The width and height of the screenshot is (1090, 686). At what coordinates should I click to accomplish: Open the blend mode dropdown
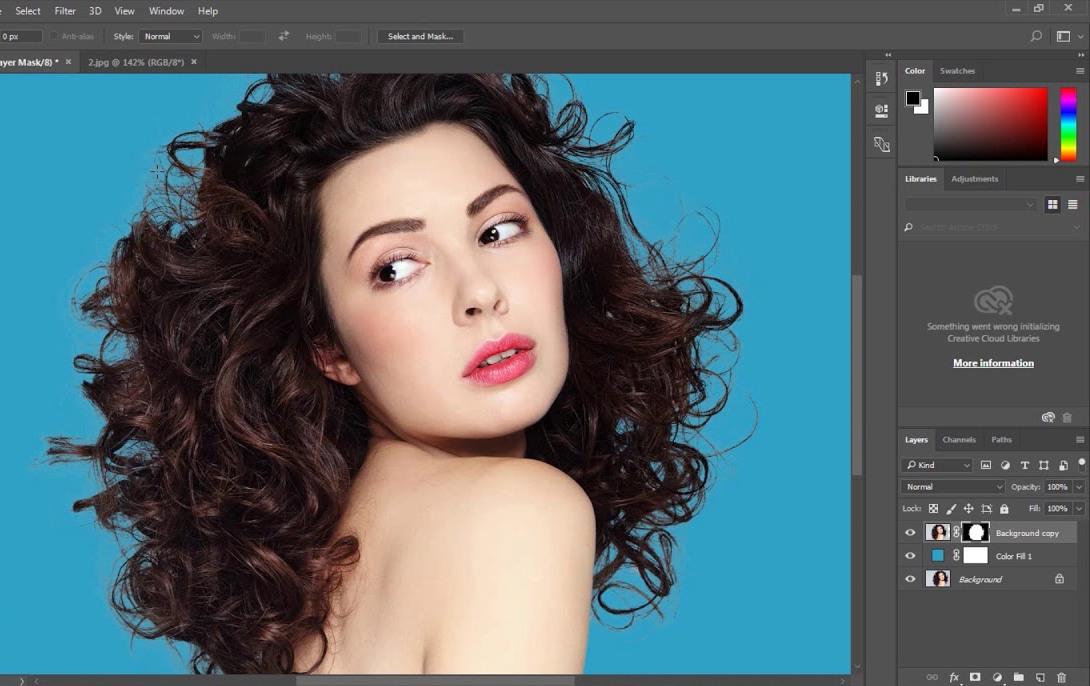click(x=950, y=487)
